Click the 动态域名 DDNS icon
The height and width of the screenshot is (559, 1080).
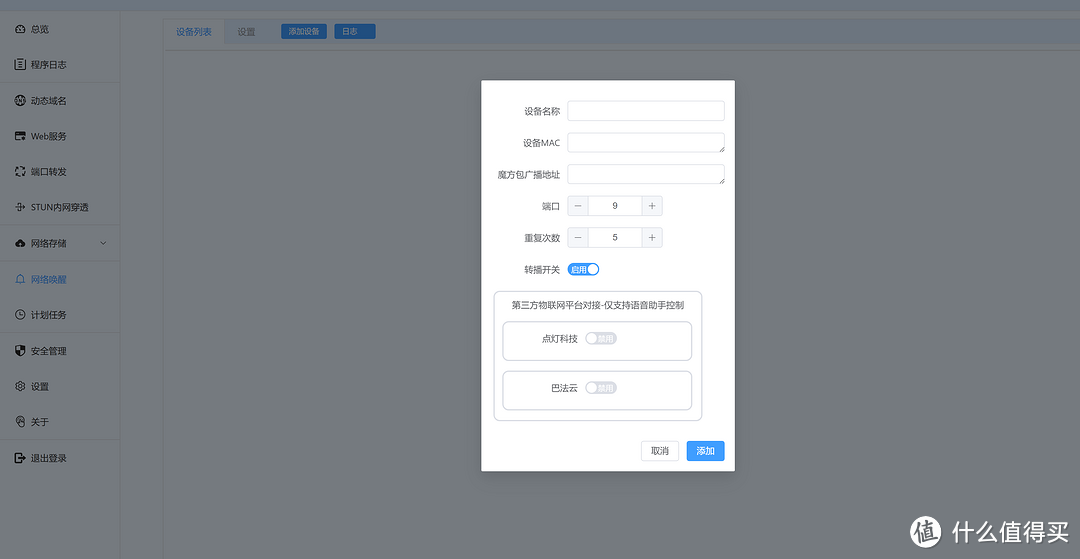pyautogui.click(x=20, y=101)
